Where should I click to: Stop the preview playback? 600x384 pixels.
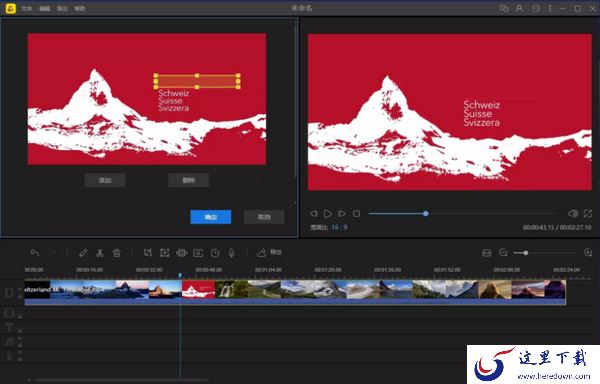pos(356,213)
